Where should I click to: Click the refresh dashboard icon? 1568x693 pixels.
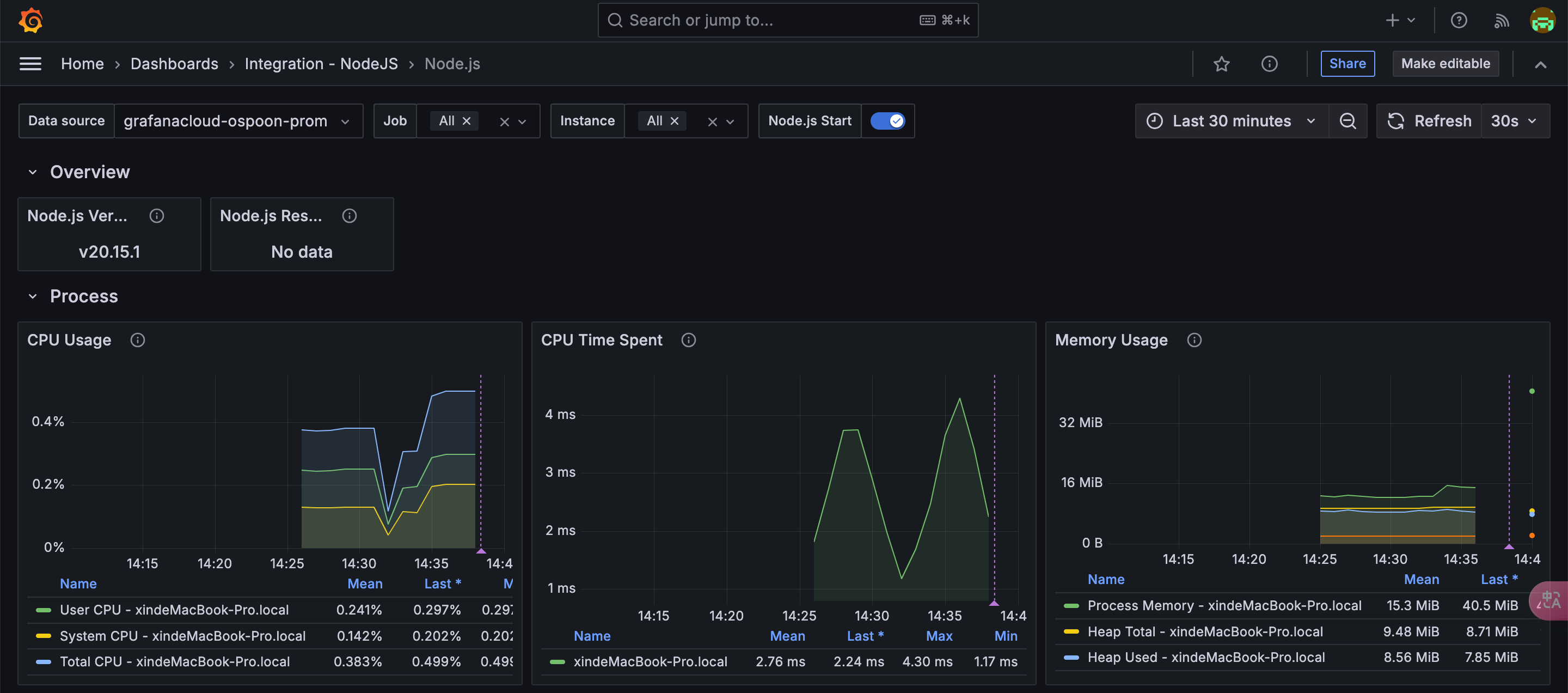pos(1396,121)
